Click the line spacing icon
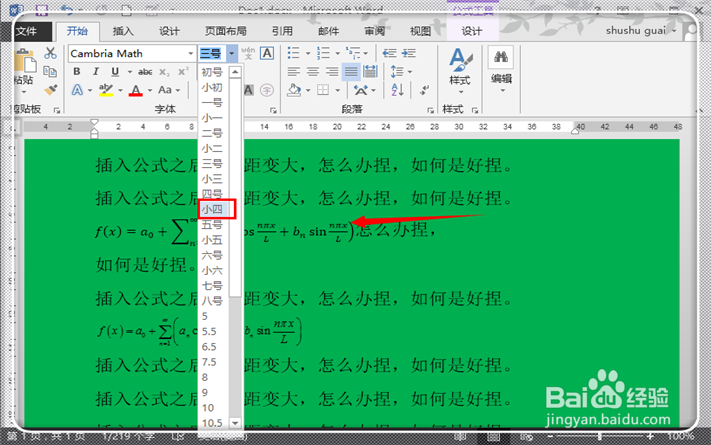 pos(397,71)
